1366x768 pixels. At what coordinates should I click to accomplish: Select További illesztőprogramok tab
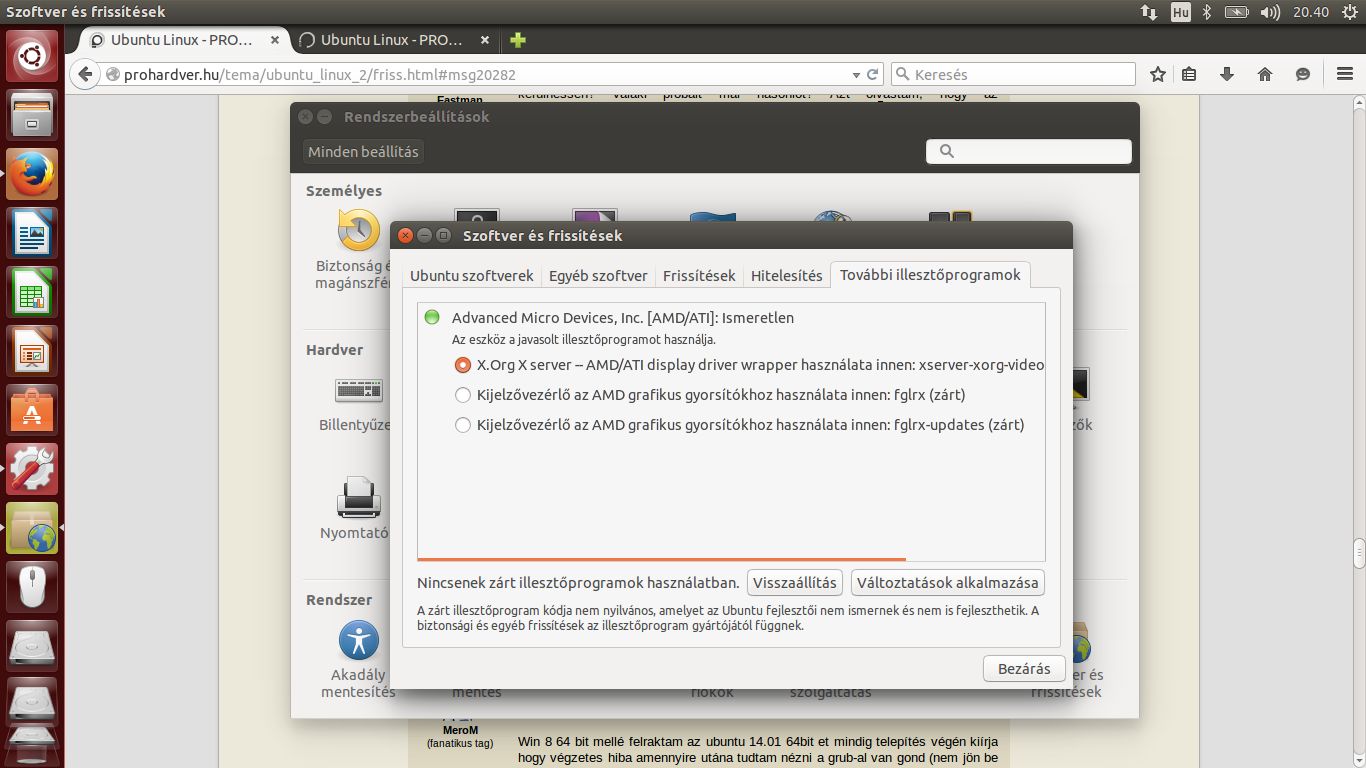930,275
